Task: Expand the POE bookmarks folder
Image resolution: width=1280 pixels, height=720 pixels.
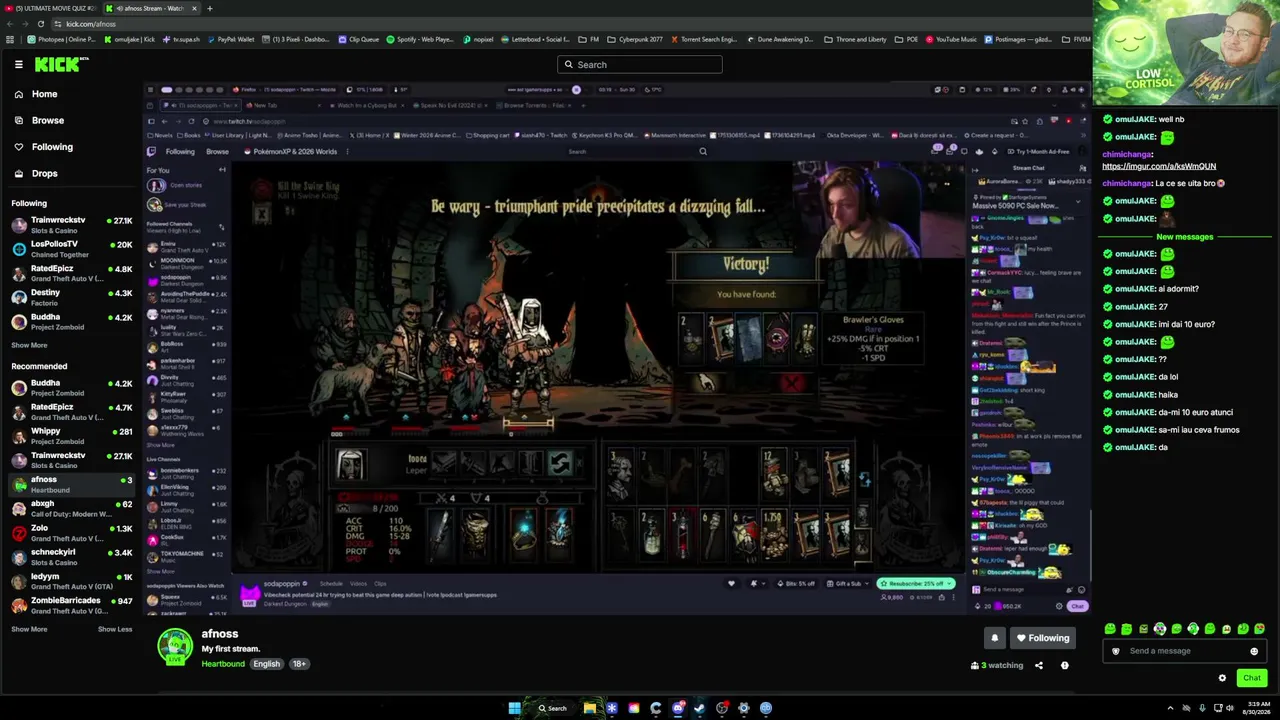Action: 907,39
